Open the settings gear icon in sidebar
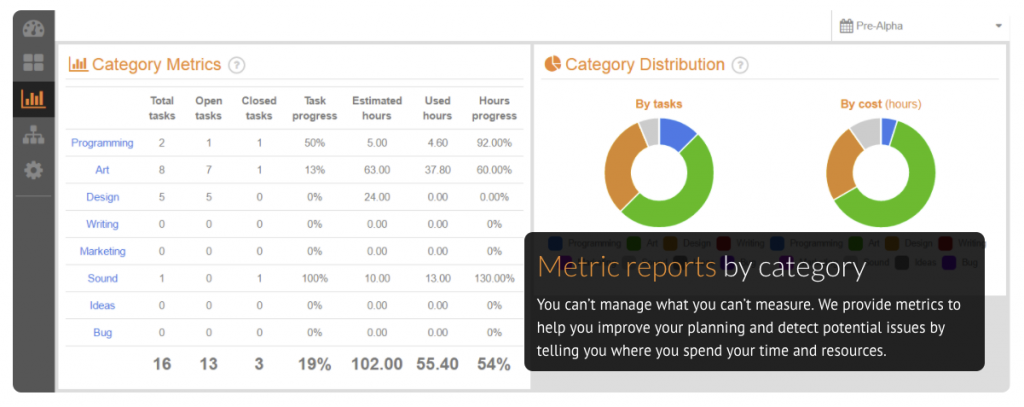Image resolution: width=1024 pixels, height=407 pixels. click(33, 171)
